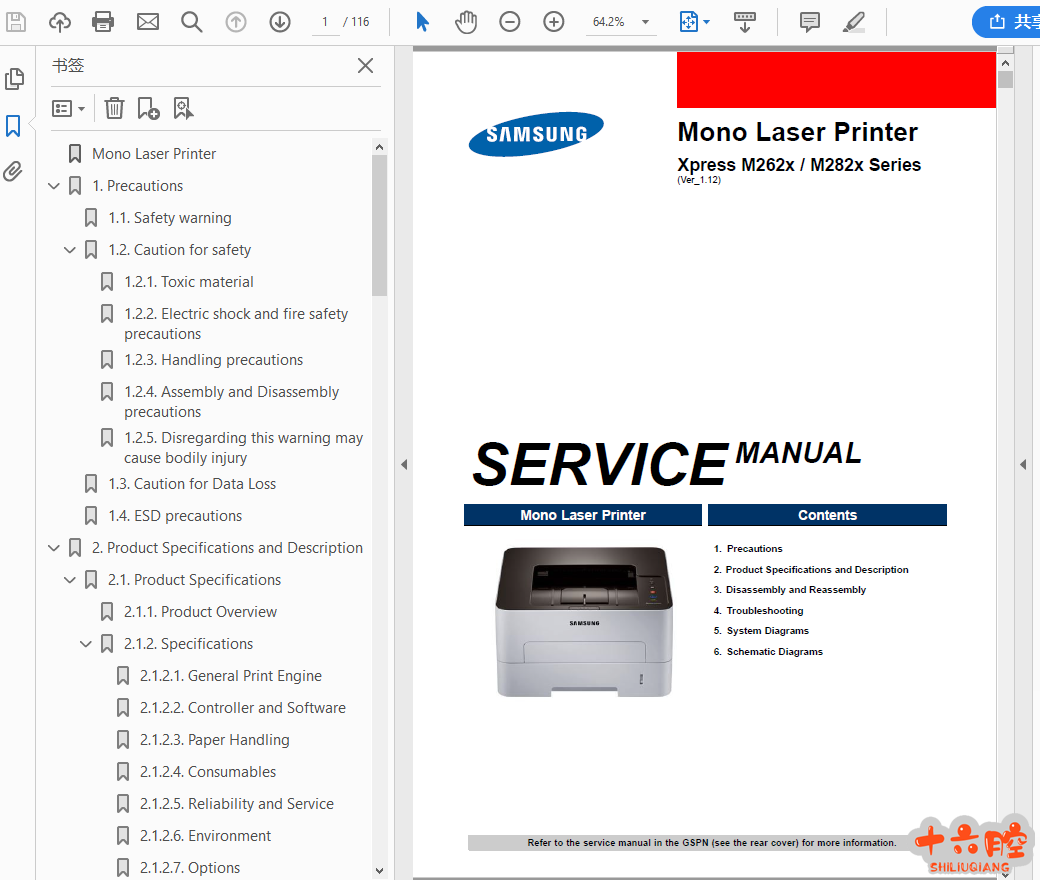Image resolution: width=1040 pixels, height=880 pixels.
Task: Collapse the 2.1.2. Specifications bookmark
Action: point(86,644)
